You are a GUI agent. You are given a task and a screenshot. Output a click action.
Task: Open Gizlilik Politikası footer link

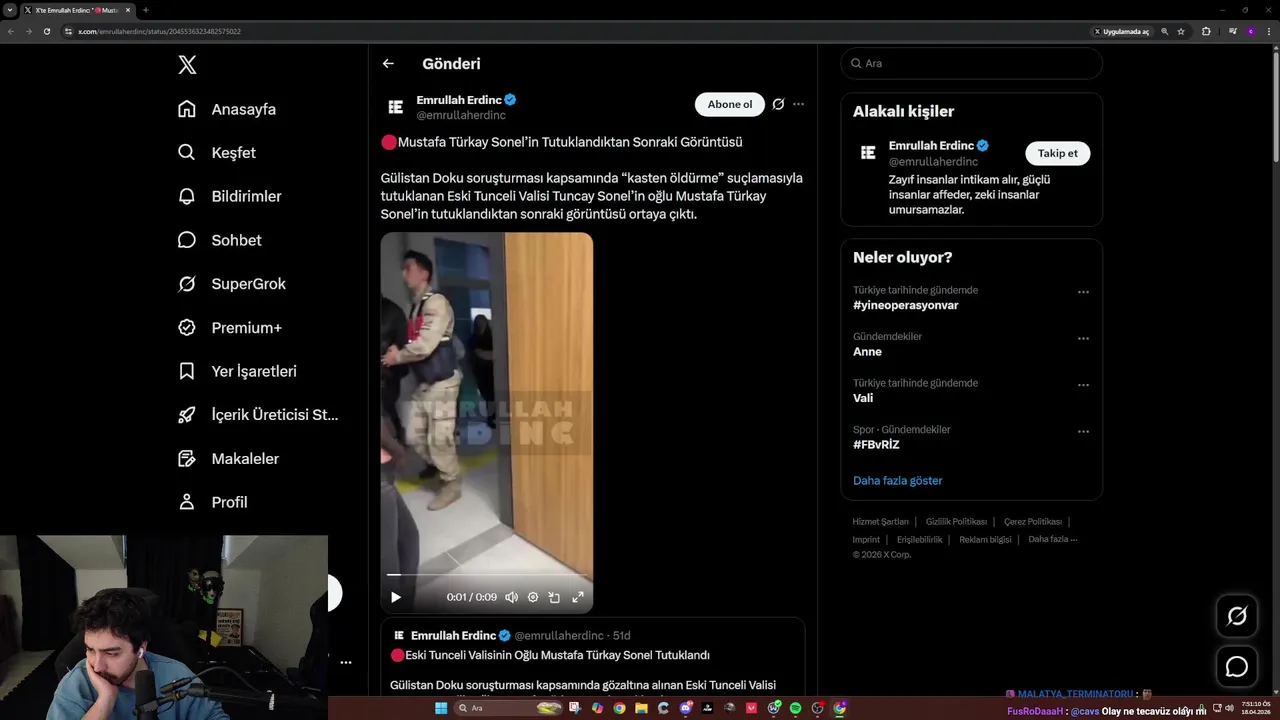tap(956, 522)
